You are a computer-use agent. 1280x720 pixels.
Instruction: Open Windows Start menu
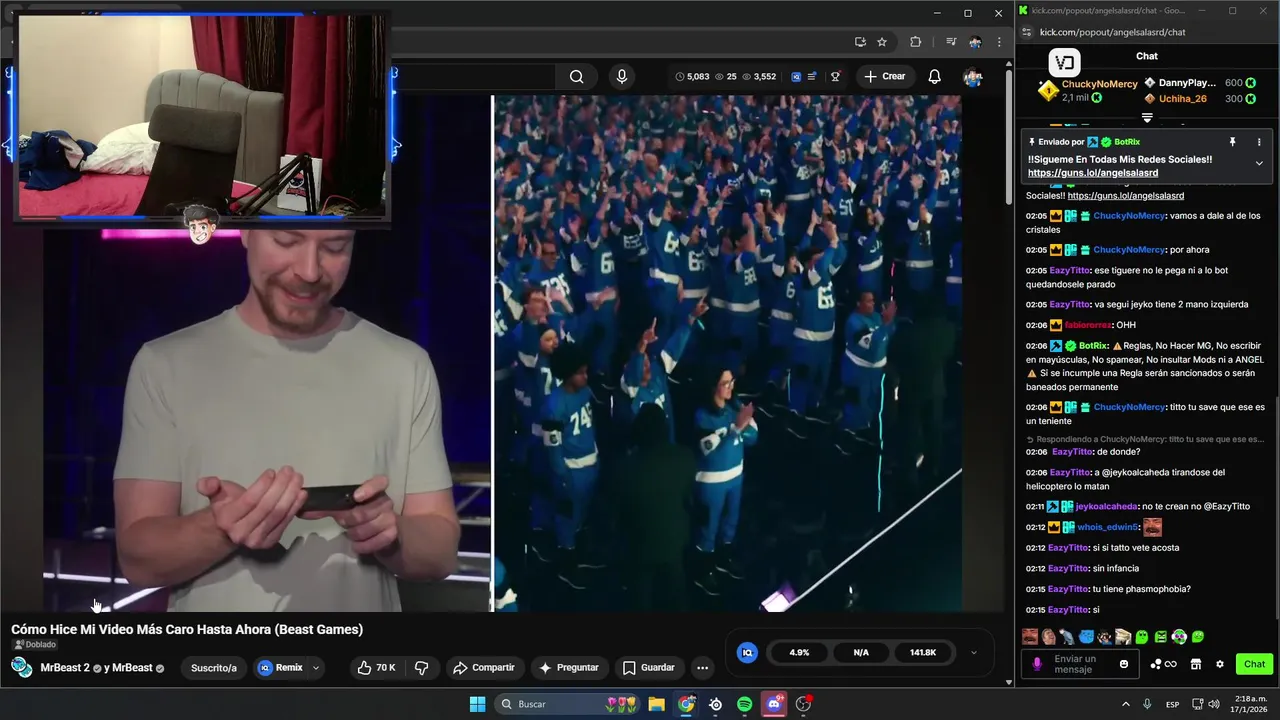pos(477,704)
